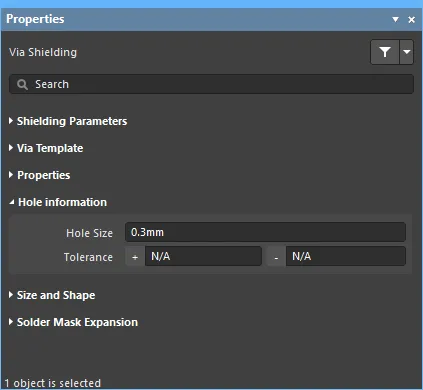Click the minus tolerance button
This screenshot has width=423, height=390.
[276, 257]
